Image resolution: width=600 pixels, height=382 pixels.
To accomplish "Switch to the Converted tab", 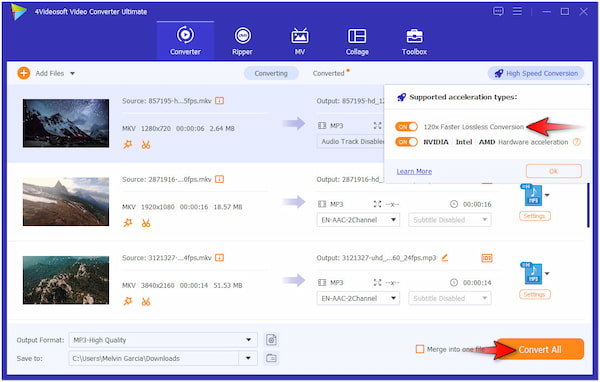I will point(329,73).
